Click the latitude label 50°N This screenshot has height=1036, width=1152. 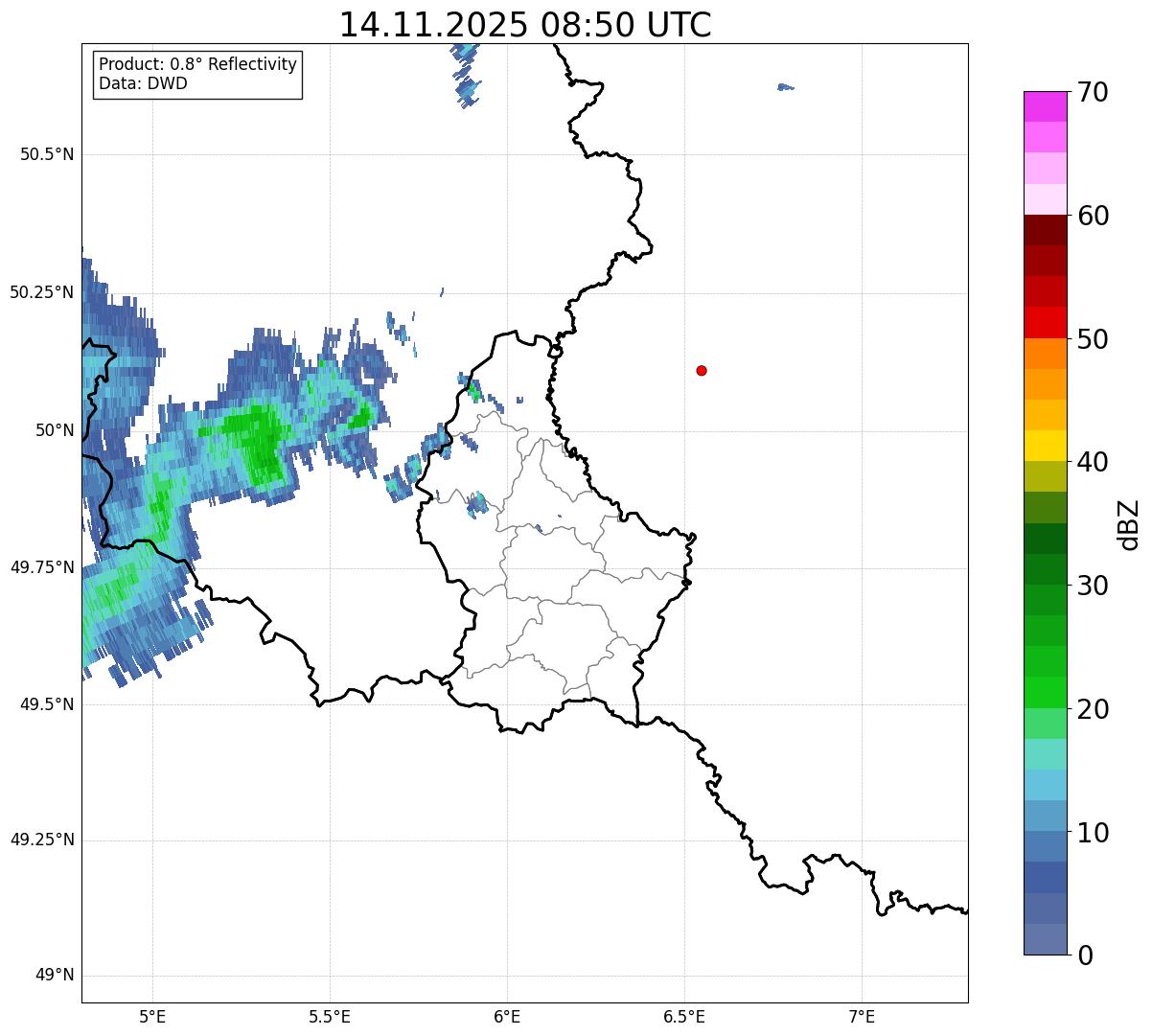(x=55, y=429)
